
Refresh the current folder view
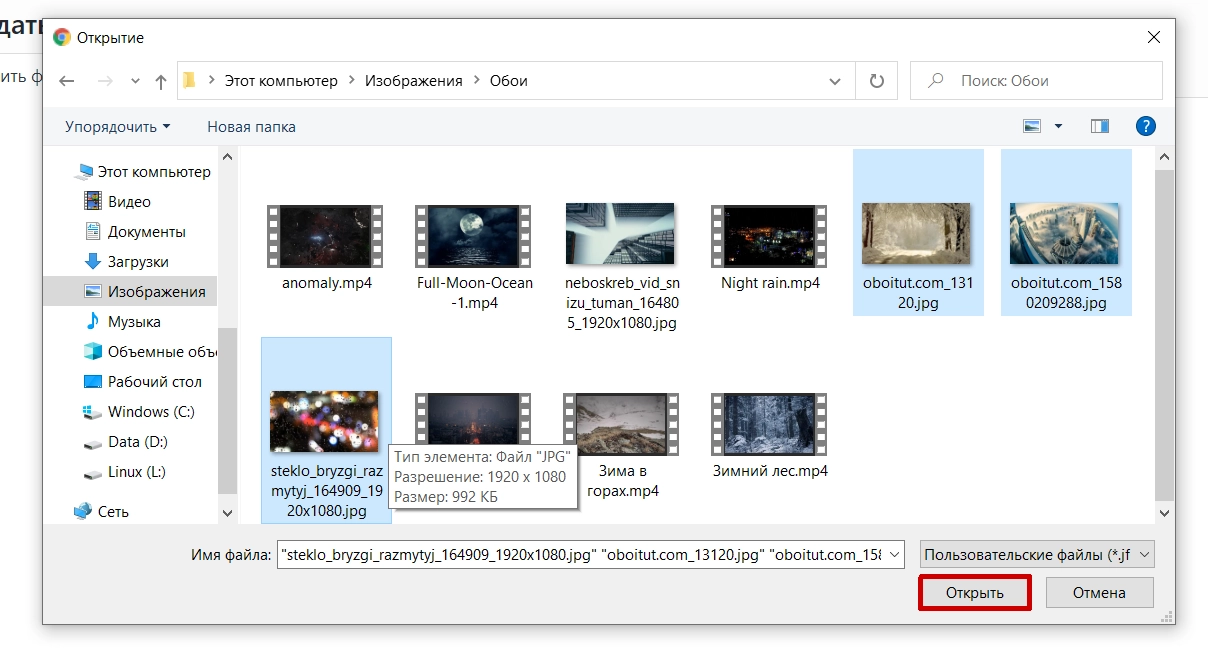[x=877, y=81]
